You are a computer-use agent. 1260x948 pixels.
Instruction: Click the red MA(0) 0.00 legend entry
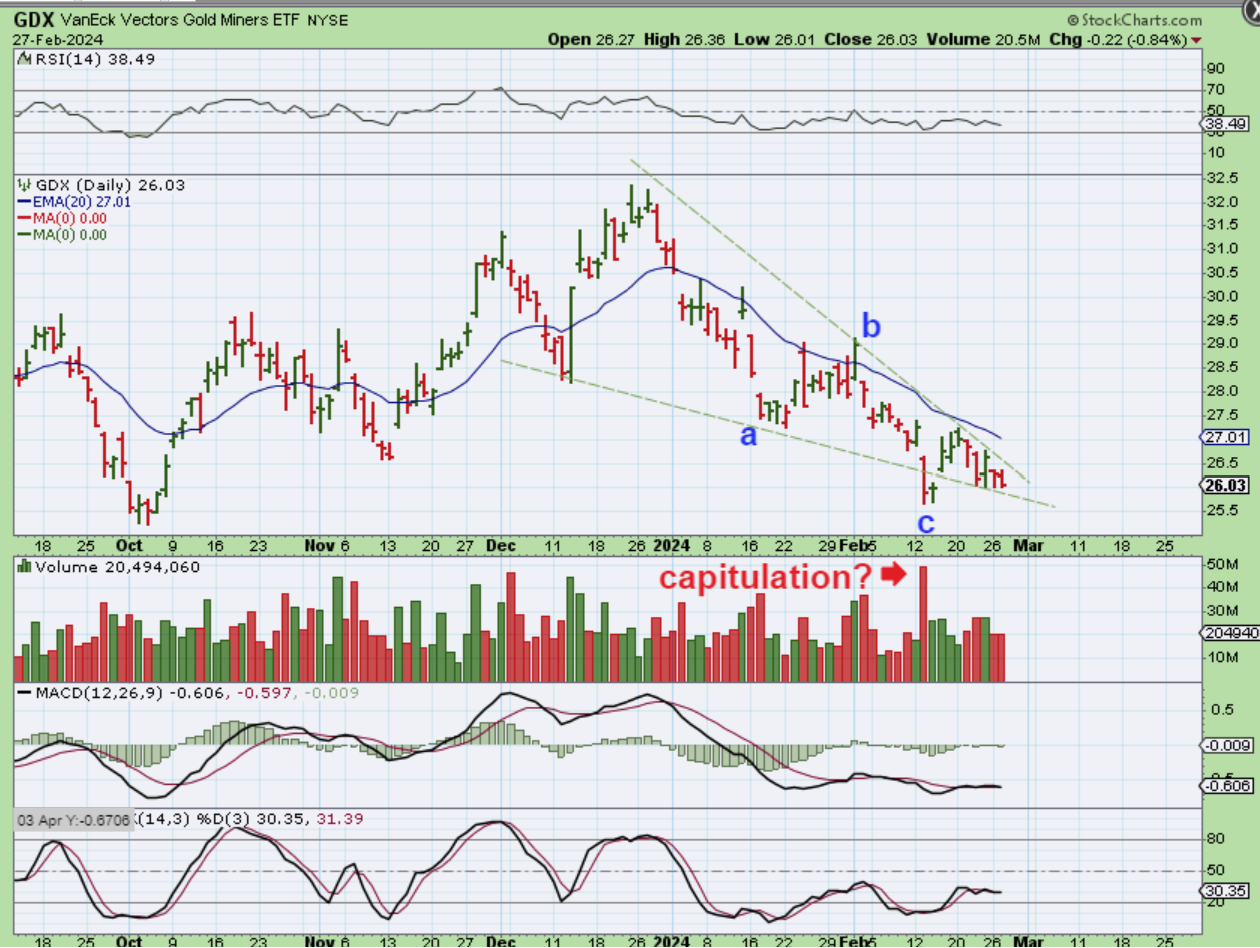tap(61, 218)
